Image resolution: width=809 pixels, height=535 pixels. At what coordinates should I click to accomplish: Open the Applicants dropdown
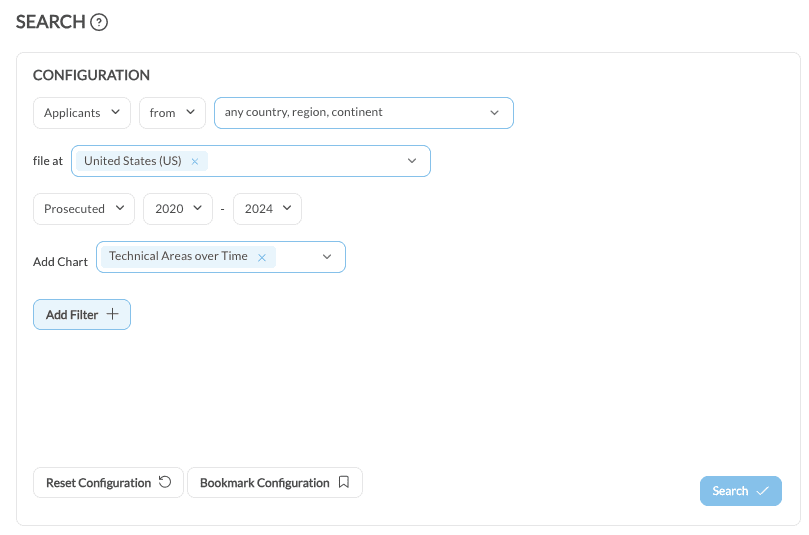click(82, 113)
